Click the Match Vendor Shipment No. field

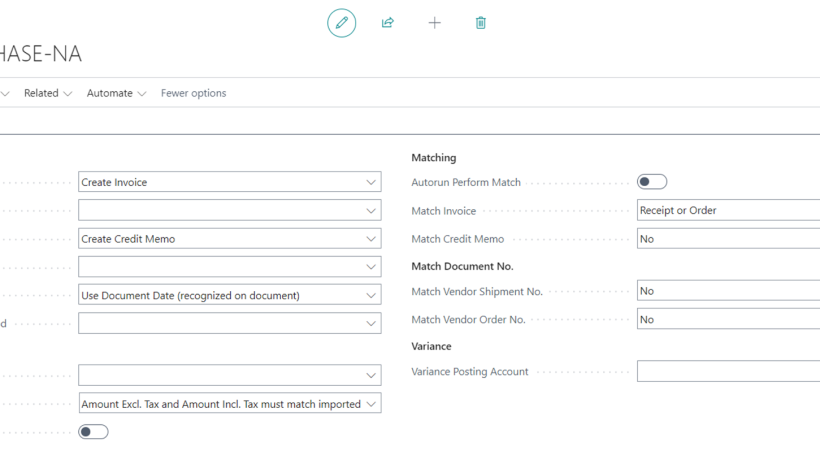tap(727, 291)
